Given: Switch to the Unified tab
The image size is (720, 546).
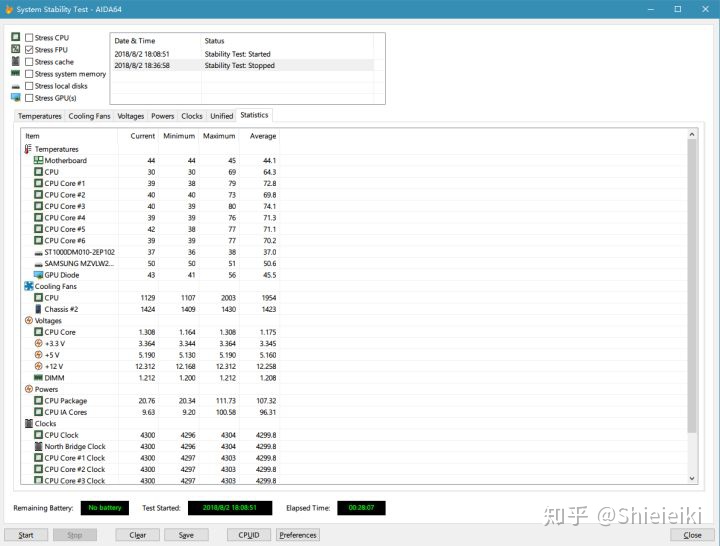Looking at the screenshot, I should (221, 116).
